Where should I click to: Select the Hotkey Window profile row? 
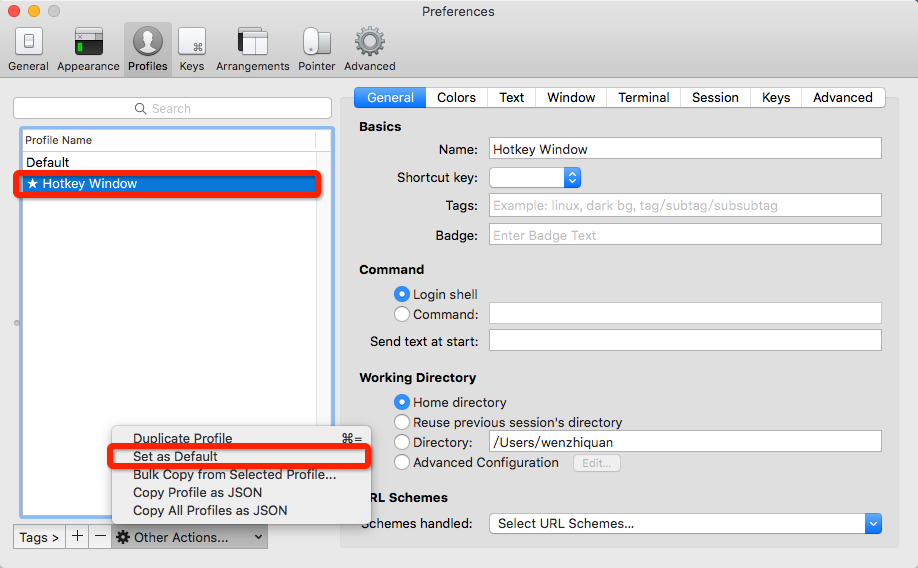[170, 184]
